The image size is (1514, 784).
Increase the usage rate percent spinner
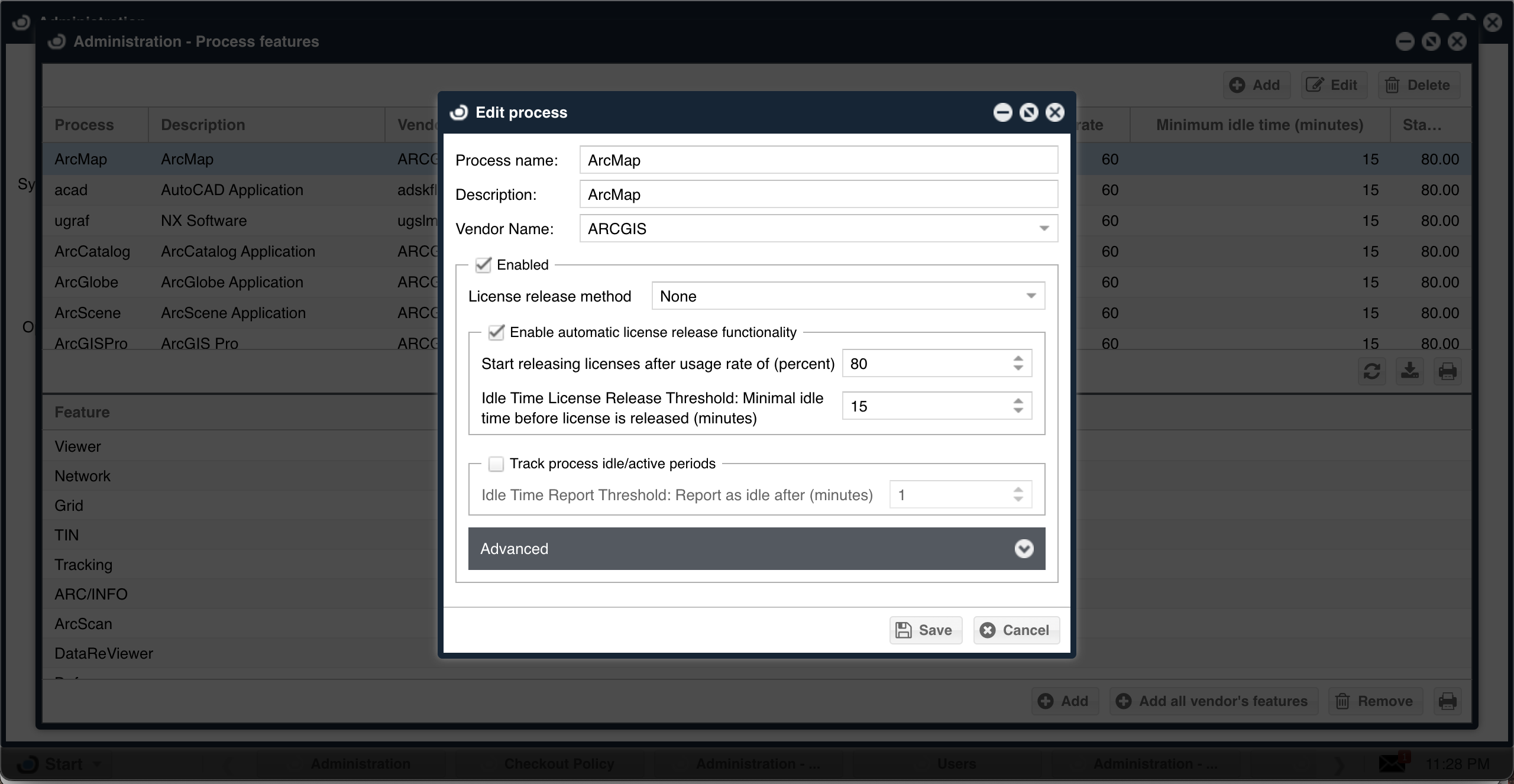tap(1018, 358)
